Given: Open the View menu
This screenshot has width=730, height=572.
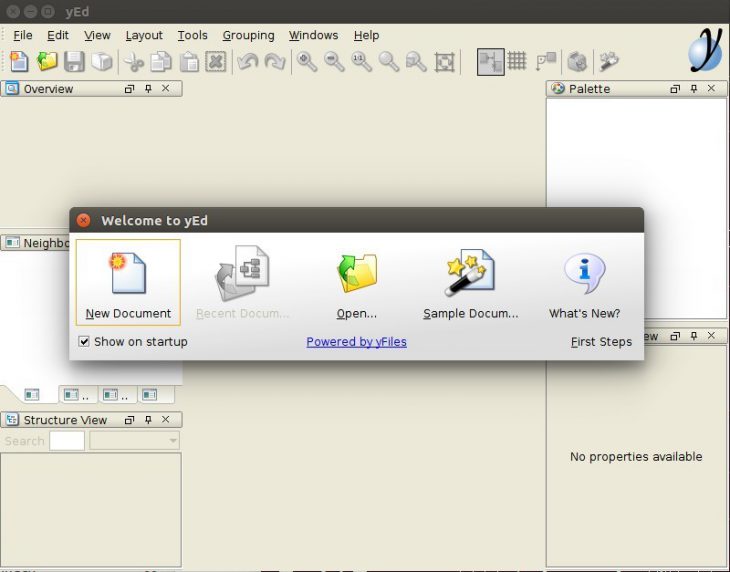Looking at the screenshot, I should coord(97,35).
